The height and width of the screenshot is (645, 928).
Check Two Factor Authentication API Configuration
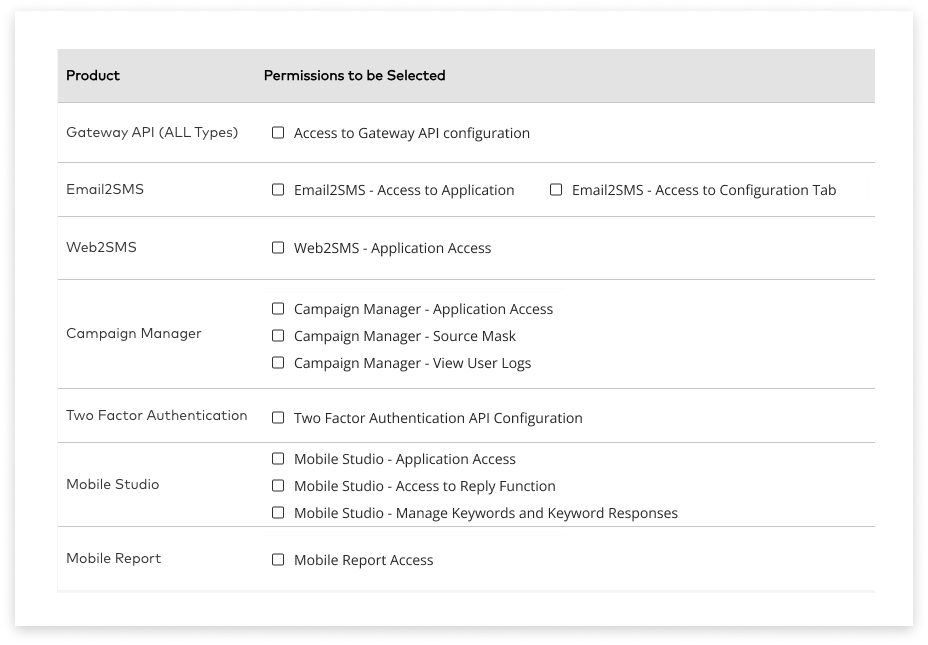tap(278, 418)
